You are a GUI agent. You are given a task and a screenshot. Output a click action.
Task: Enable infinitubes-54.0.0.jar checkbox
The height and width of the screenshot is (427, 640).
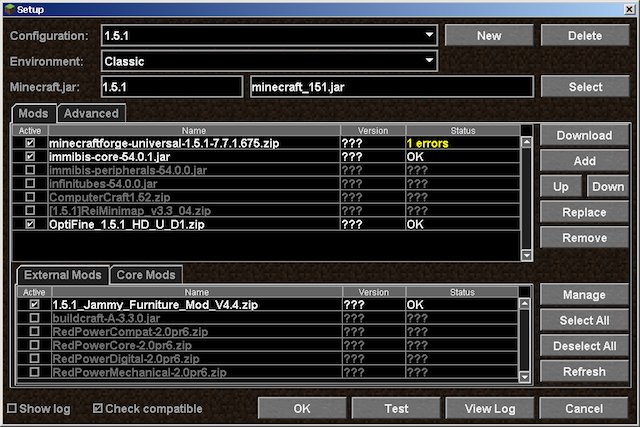point(30,183)
